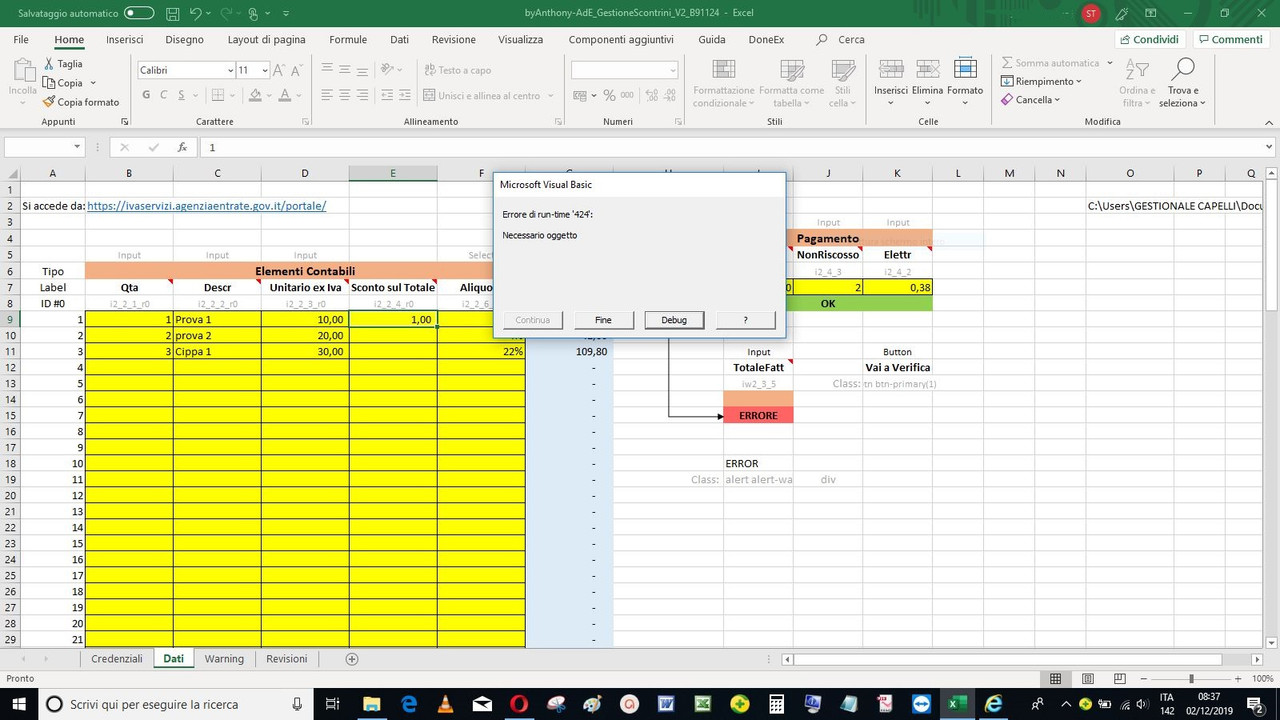1280x720 pixels.
Task: Click the Excel icon in the taskbar
Action: click(957, 704)
